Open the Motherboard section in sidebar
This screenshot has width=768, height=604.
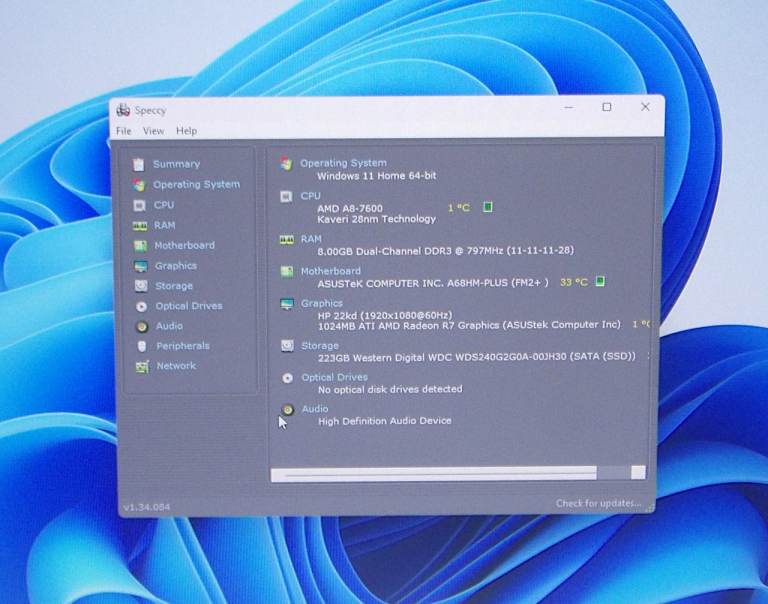coord(185,245)
